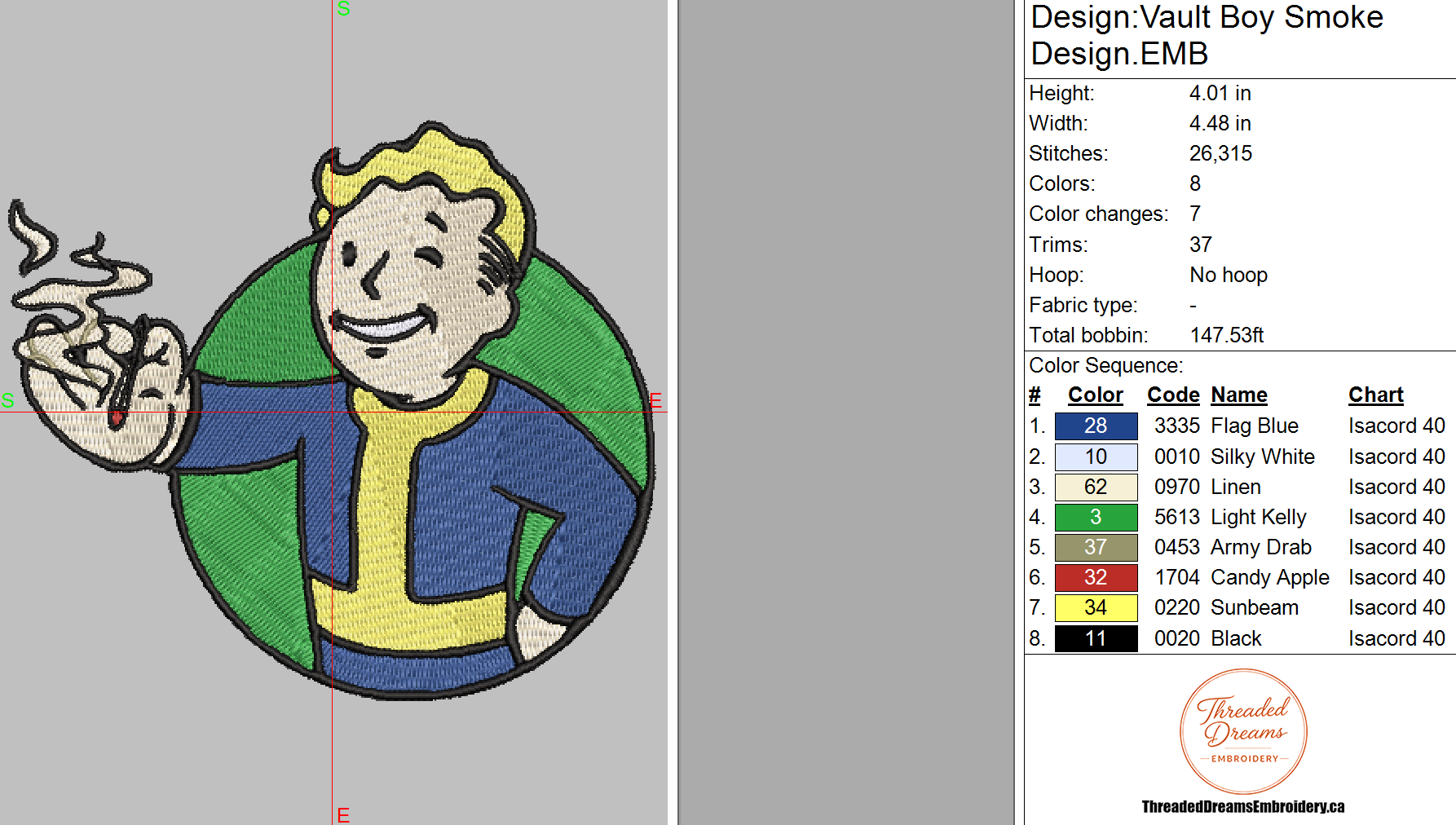This screenshot has height=825, width=1456.
Task: Click the Name column header
Action: tap(1239, 395)
